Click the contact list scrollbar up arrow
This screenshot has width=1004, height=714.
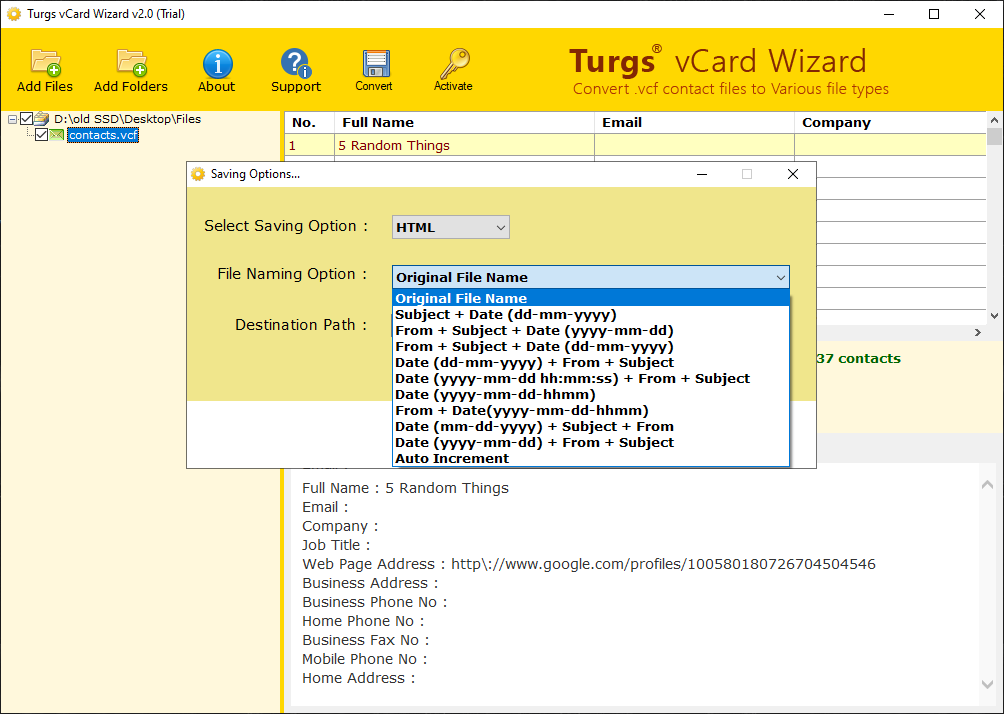pyautogui.click(x=994, y=120)
